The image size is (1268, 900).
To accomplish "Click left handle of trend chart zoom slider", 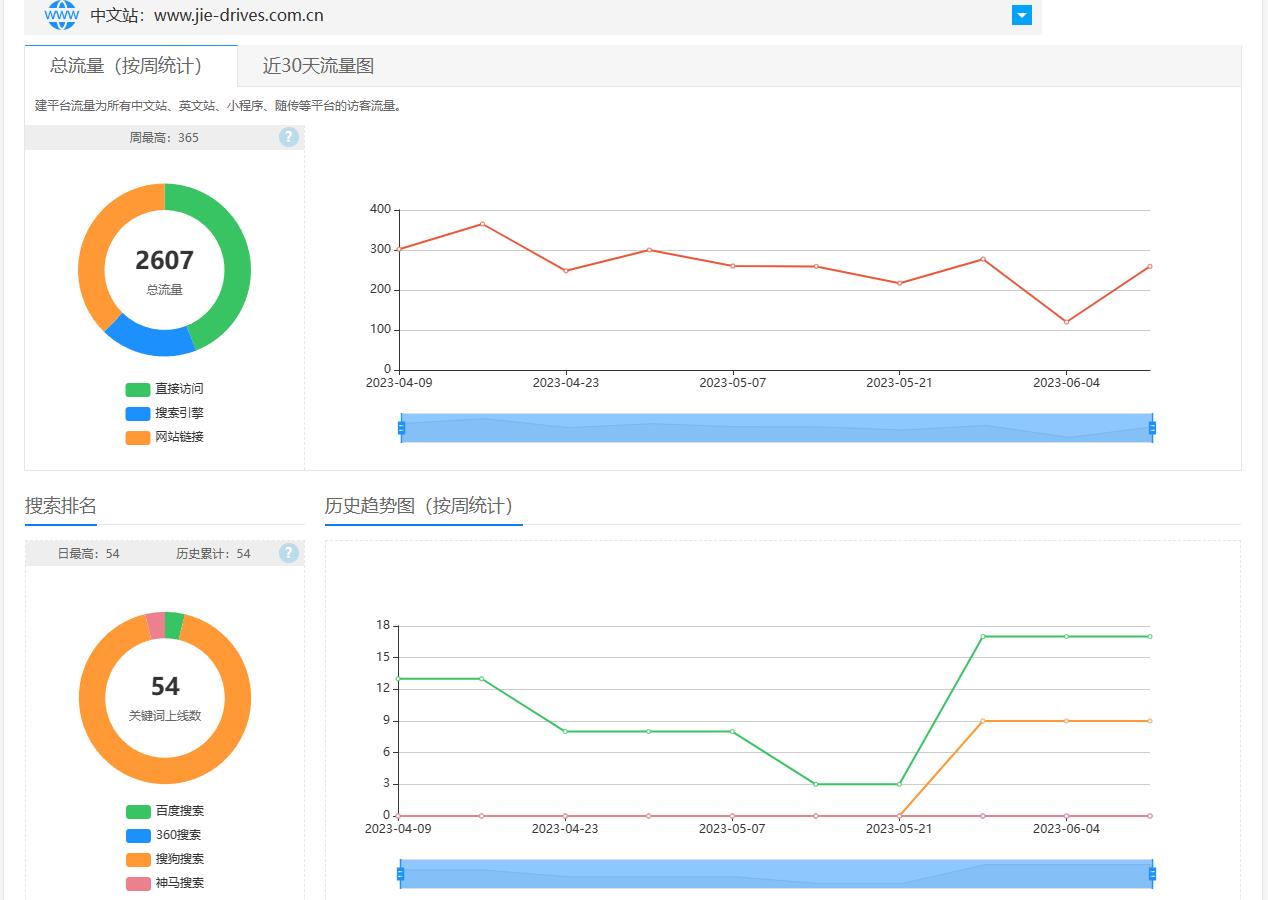I will (x=401, y=874).
